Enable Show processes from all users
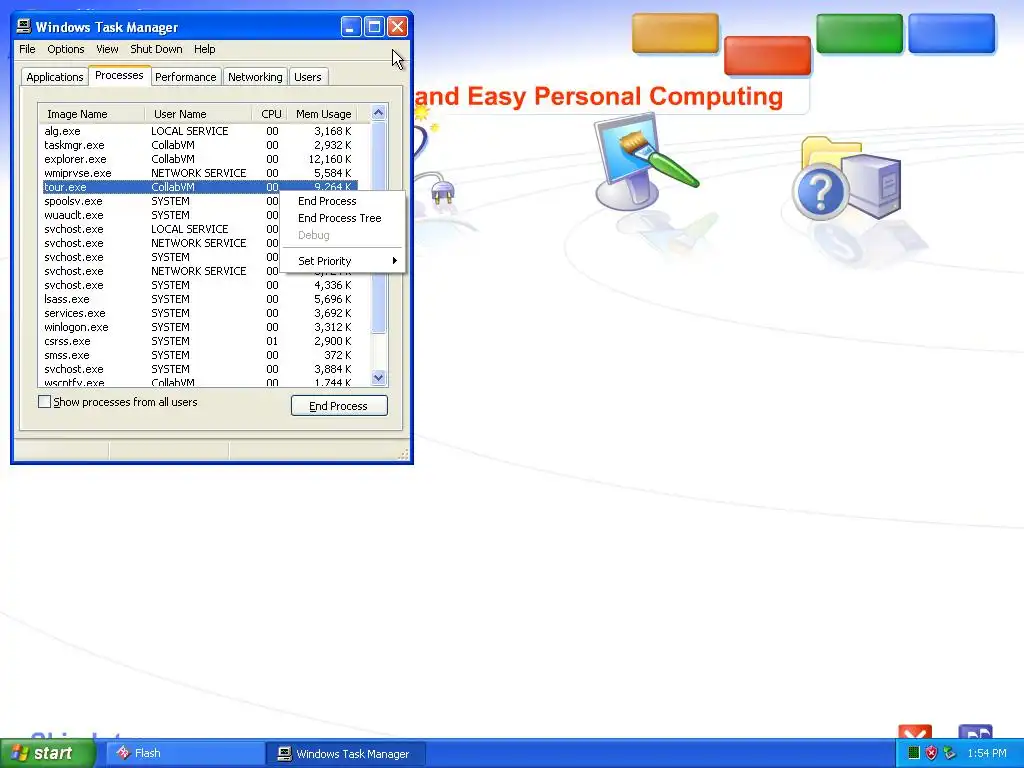Screen dimensions: 1024x768 pos(44,402)
